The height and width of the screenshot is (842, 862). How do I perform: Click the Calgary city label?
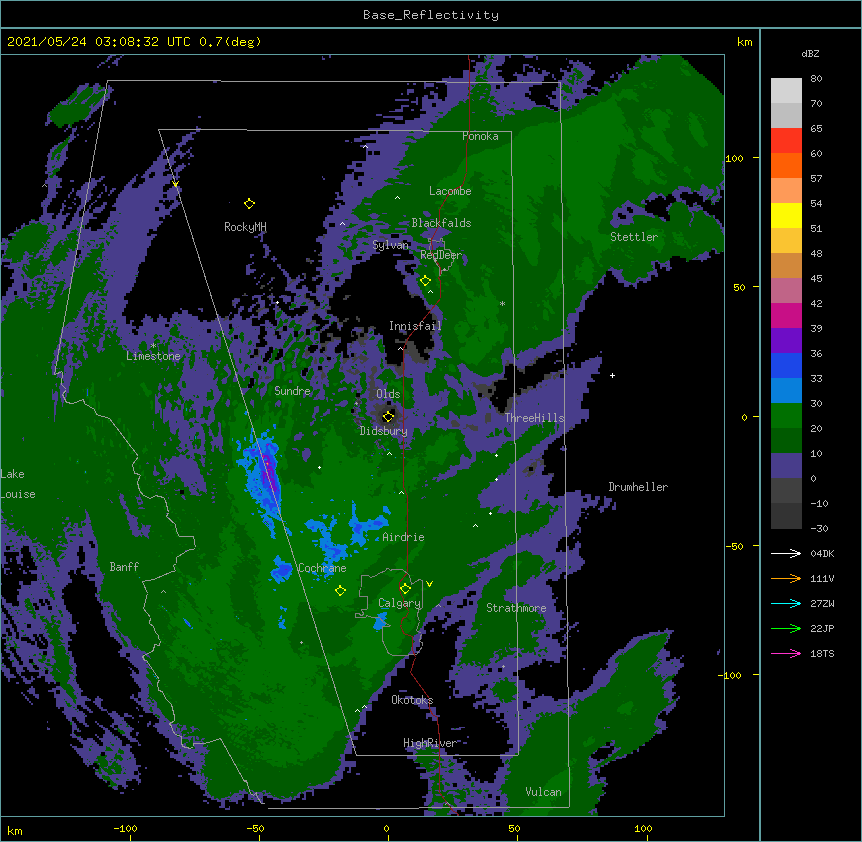[x=400, y=603]
